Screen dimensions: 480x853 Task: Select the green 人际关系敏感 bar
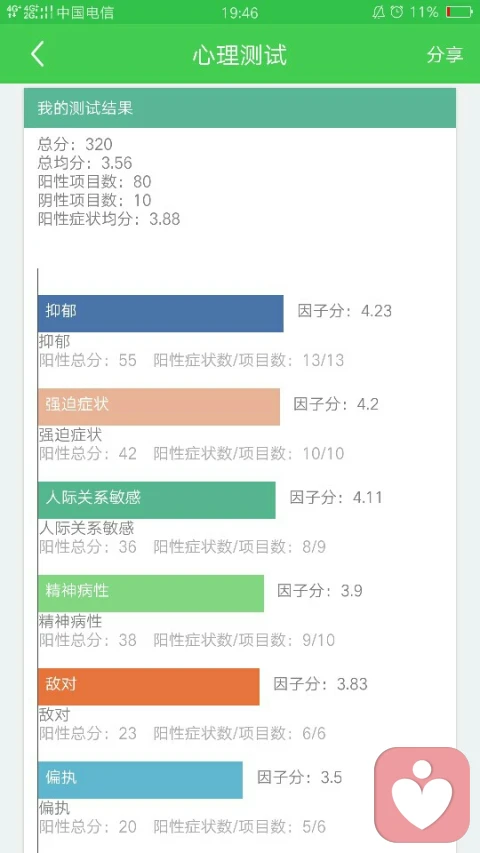pos(157,500)
